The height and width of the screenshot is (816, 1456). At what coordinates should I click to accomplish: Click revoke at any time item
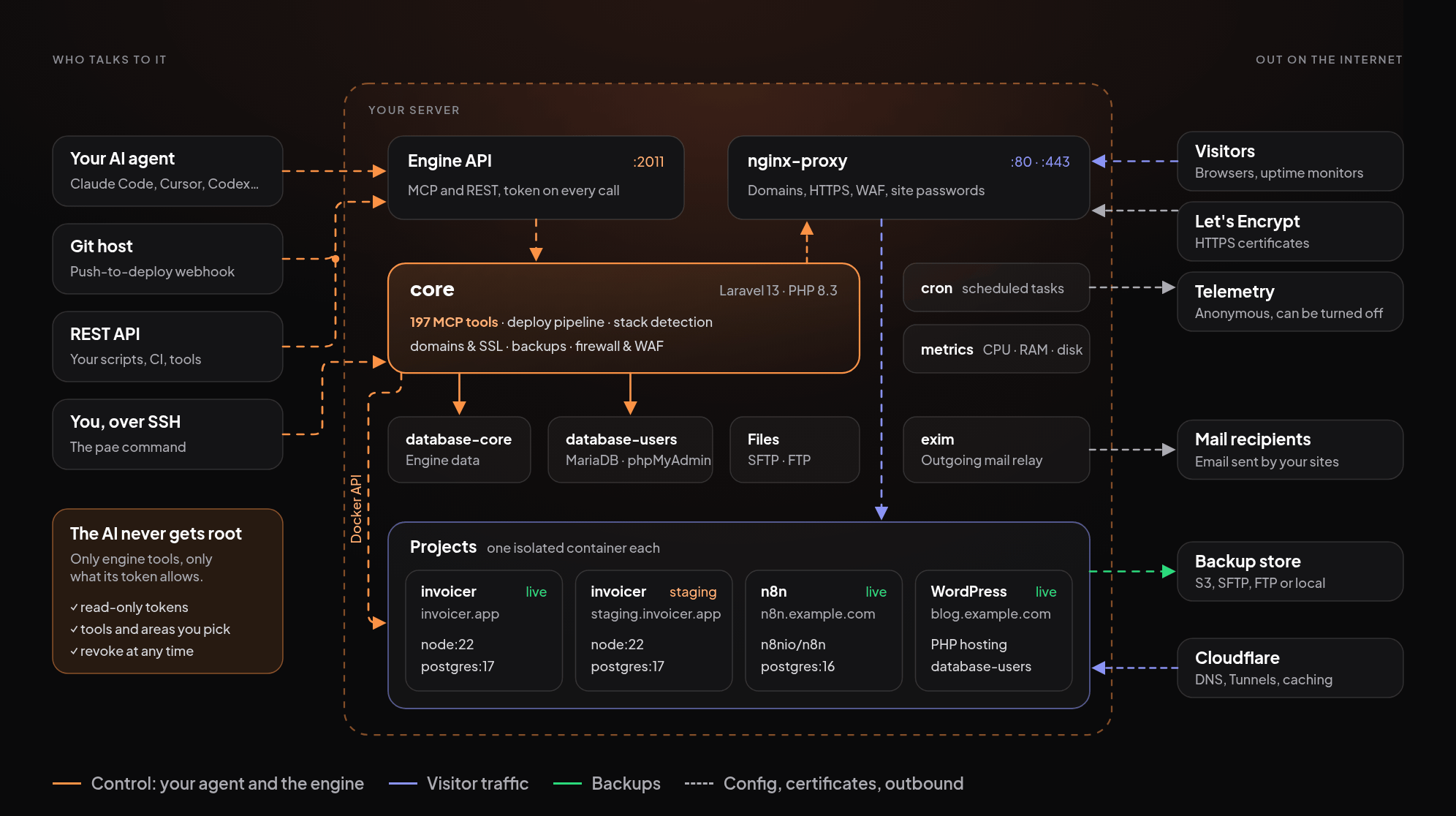132,651
